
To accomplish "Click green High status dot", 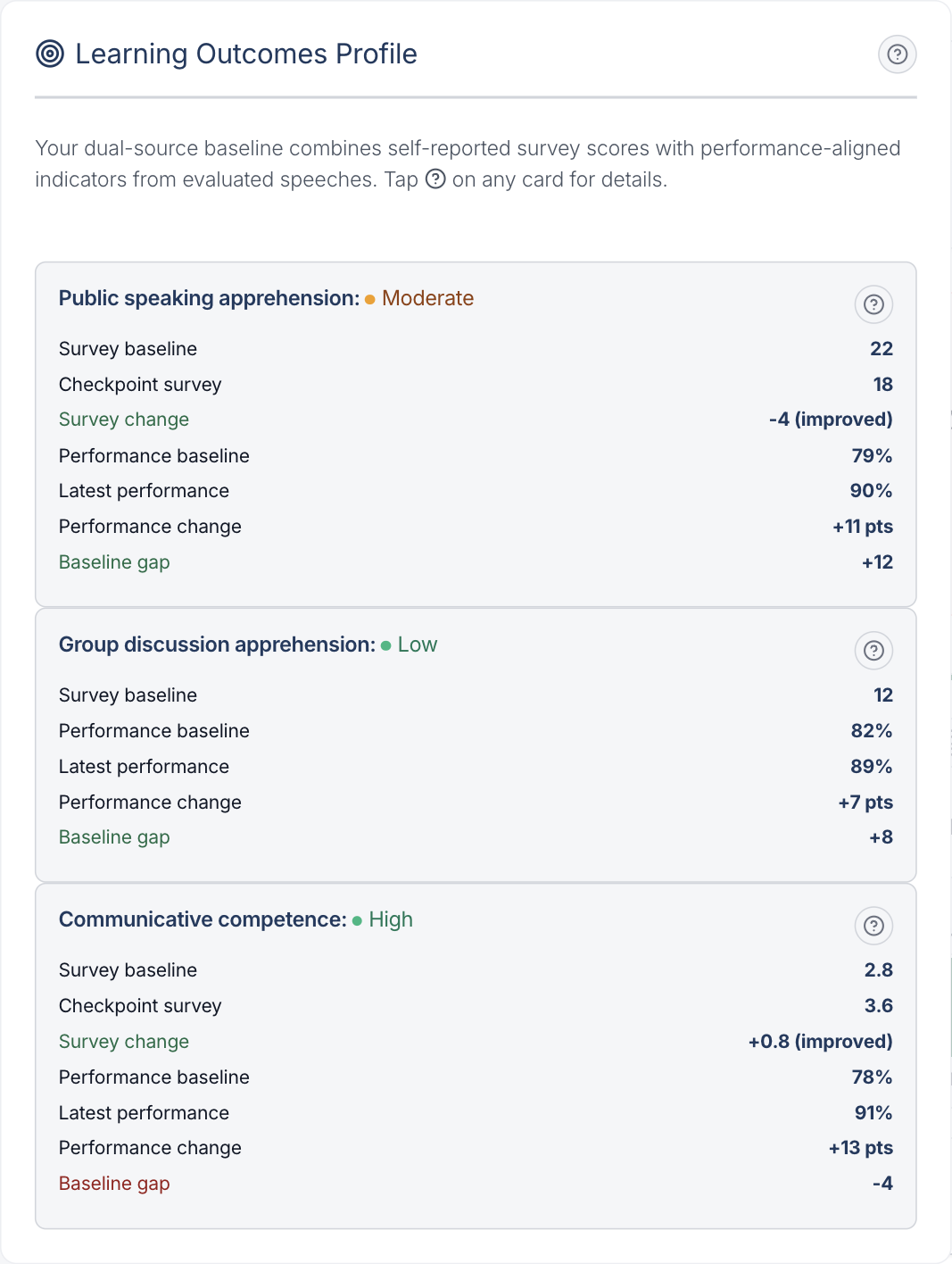I will 357,920.
